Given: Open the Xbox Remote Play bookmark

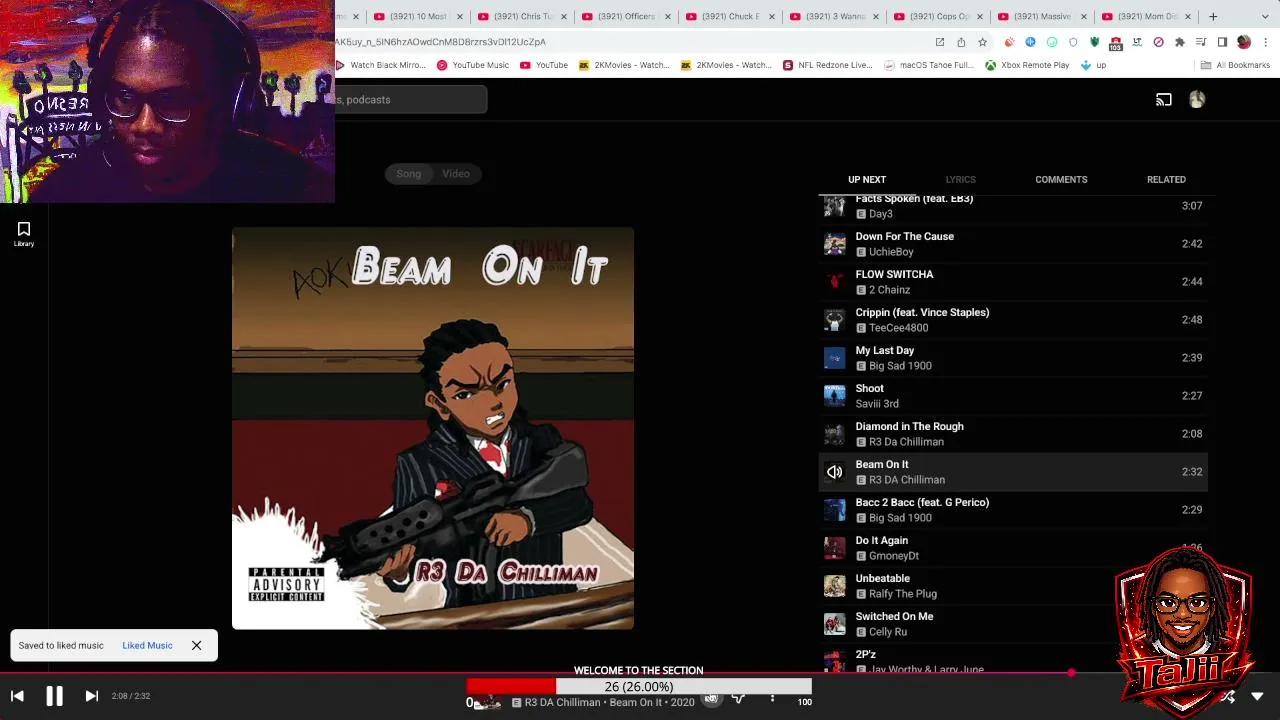Looking at the screenshot, I should coord(1027,65).
